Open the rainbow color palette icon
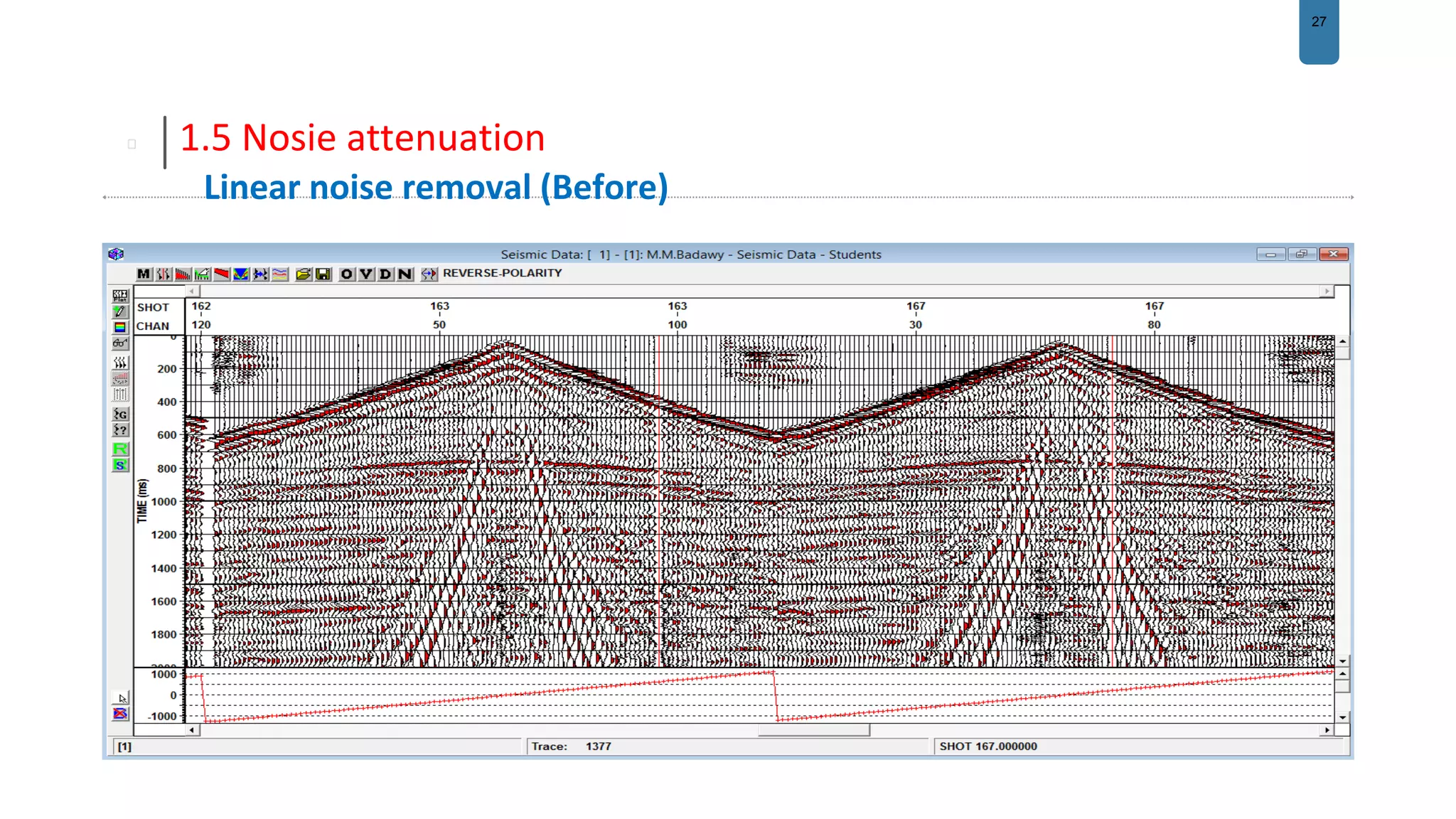The image size is (1456, 819). [120, 327]
